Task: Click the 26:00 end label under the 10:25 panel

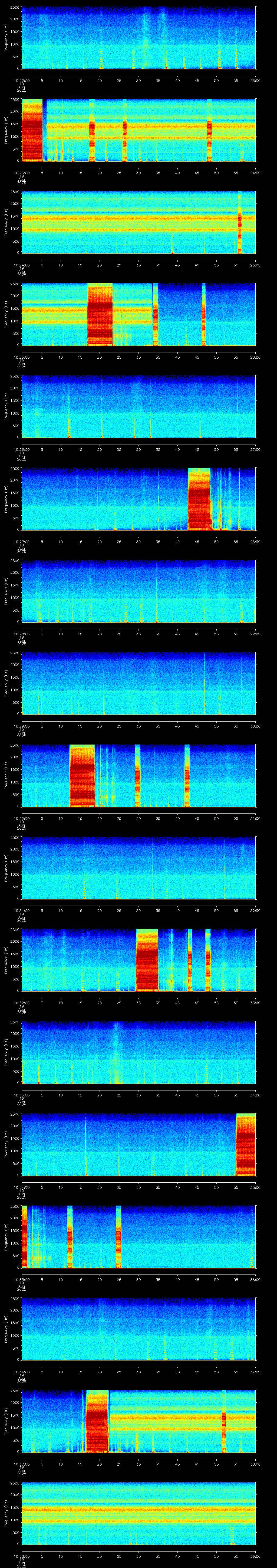Action: click(x=256, y=357)
